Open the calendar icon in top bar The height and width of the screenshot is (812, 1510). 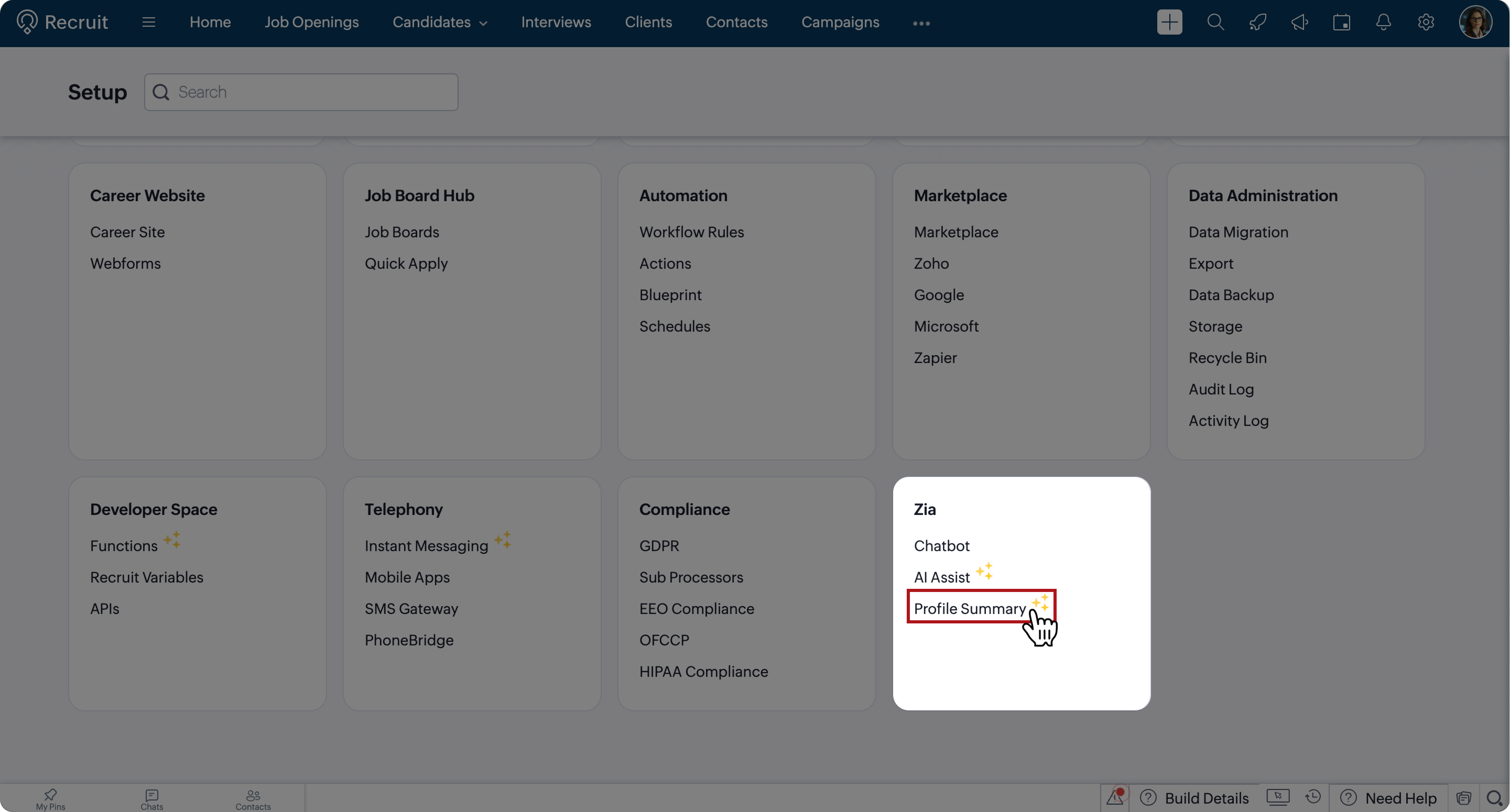pos(1342,22)
